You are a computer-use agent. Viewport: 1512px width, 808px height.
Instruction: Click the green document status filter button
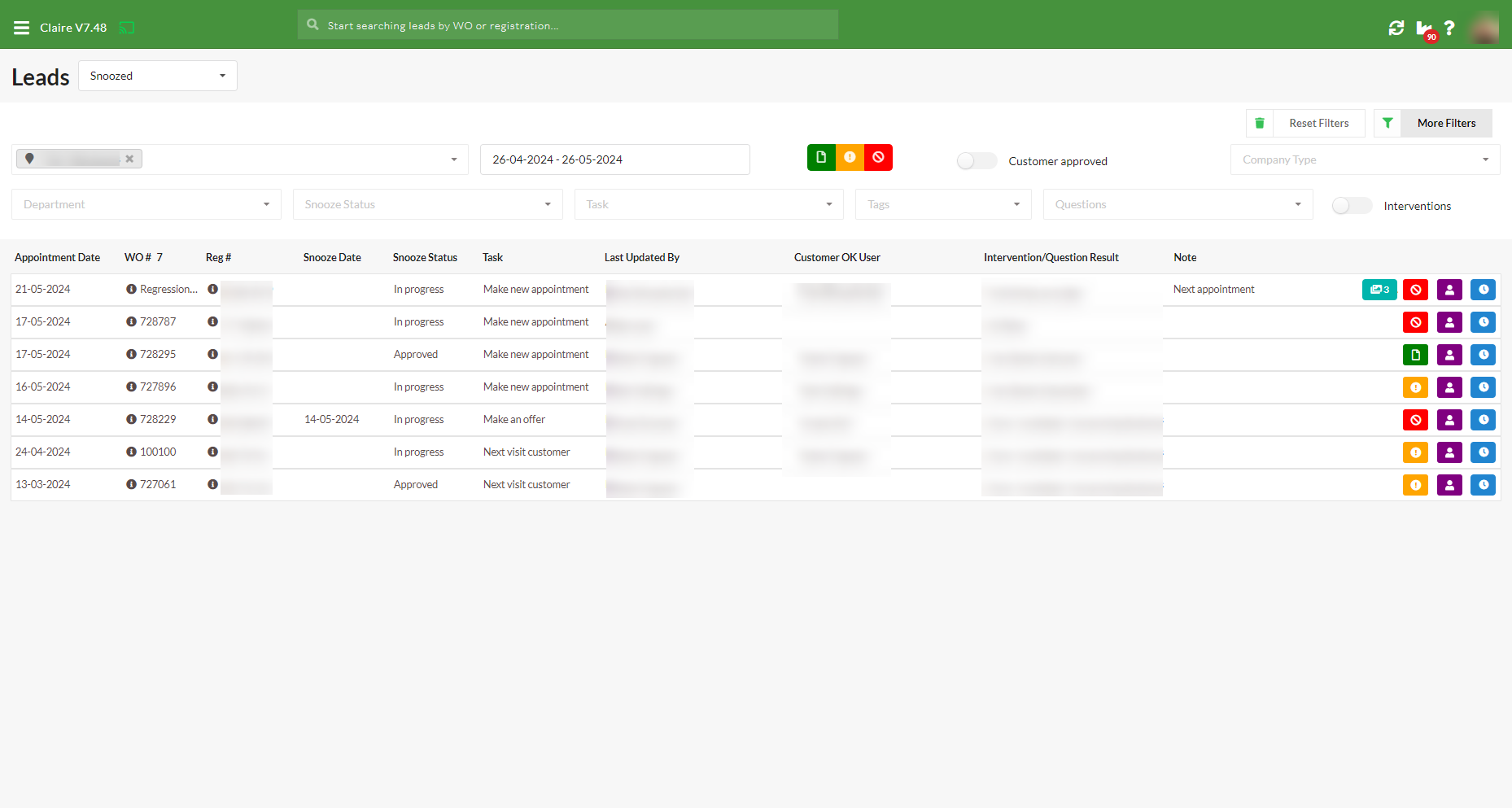[x=821, y=157]
